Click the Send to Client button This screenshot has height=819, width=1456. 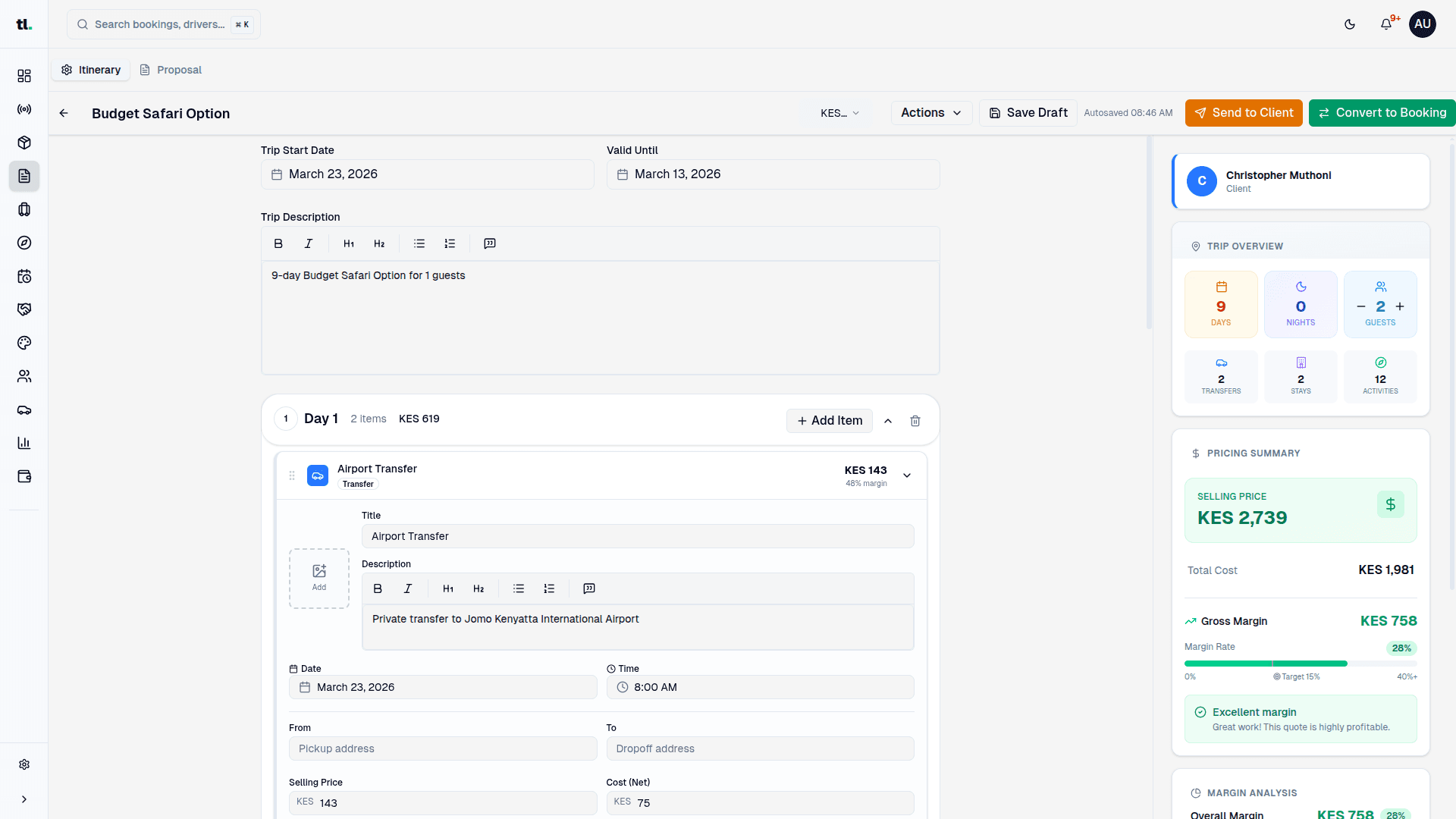coord(1243,113)
